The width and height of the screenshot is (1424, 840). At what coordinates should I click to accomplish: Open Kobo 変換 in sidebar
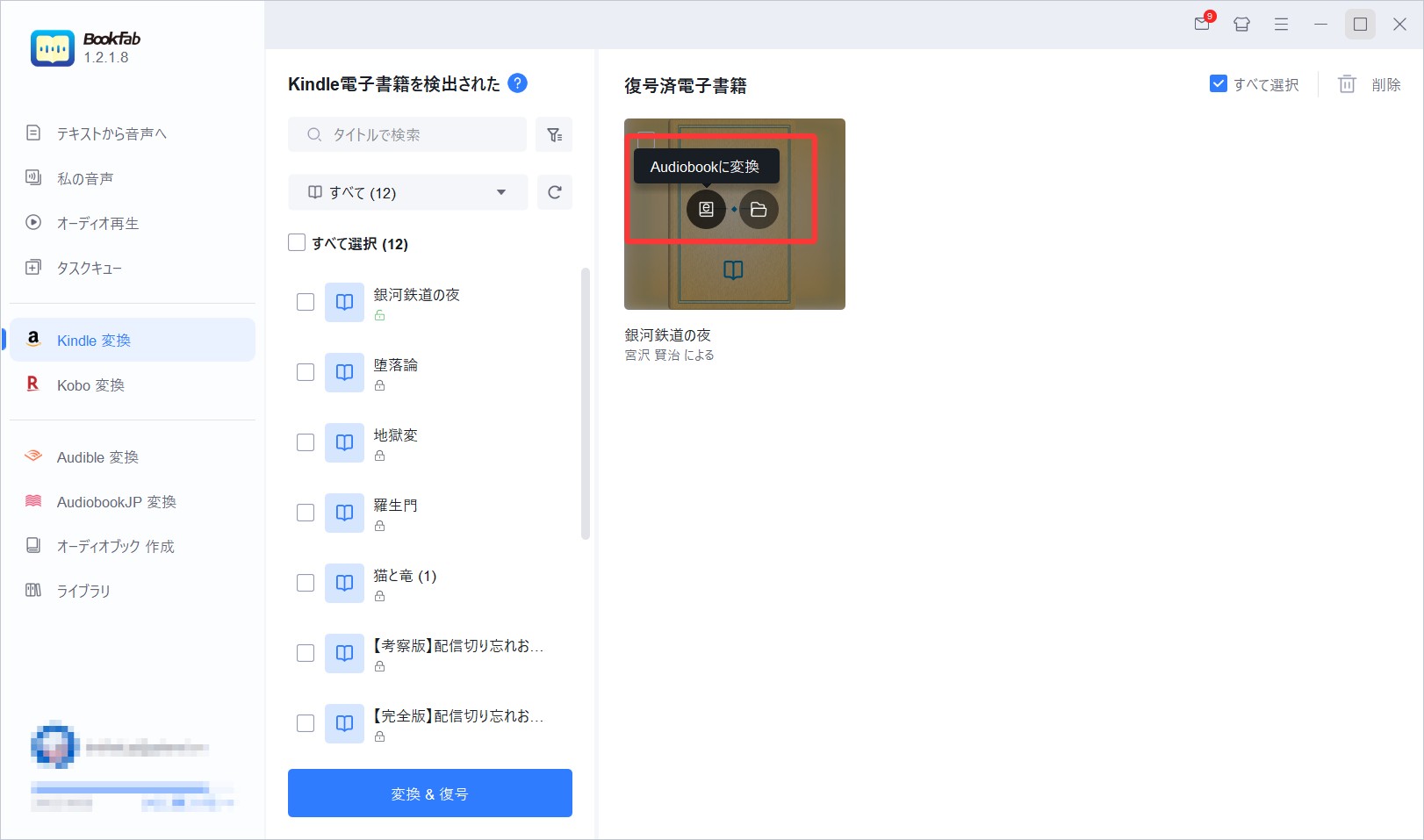[90, 385]
